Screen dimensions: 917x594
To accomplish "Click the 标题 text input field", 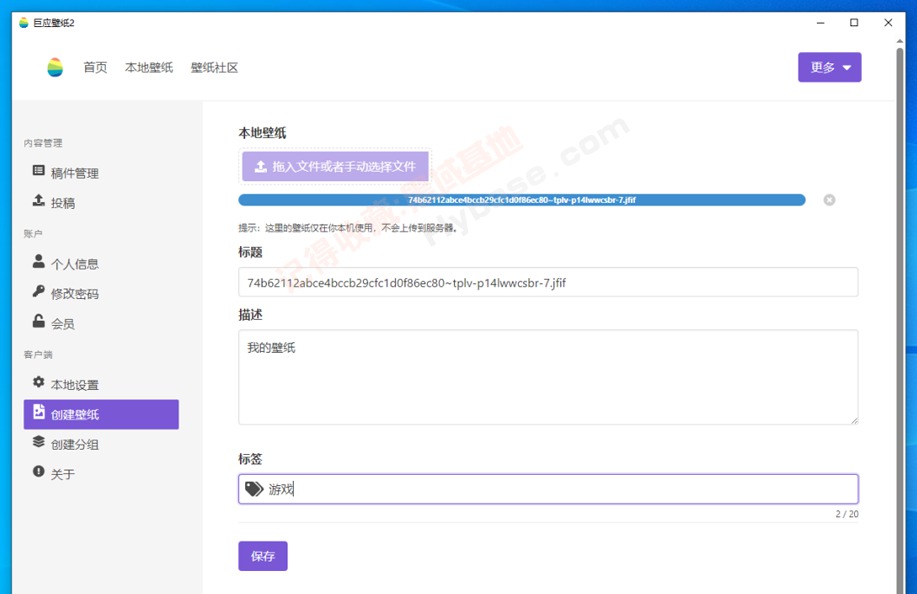I will click(548, 282).
